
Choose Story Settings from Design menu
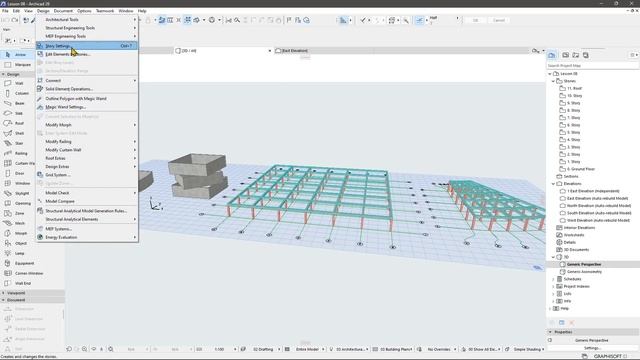pyautogui.click(x=87, y=46)
